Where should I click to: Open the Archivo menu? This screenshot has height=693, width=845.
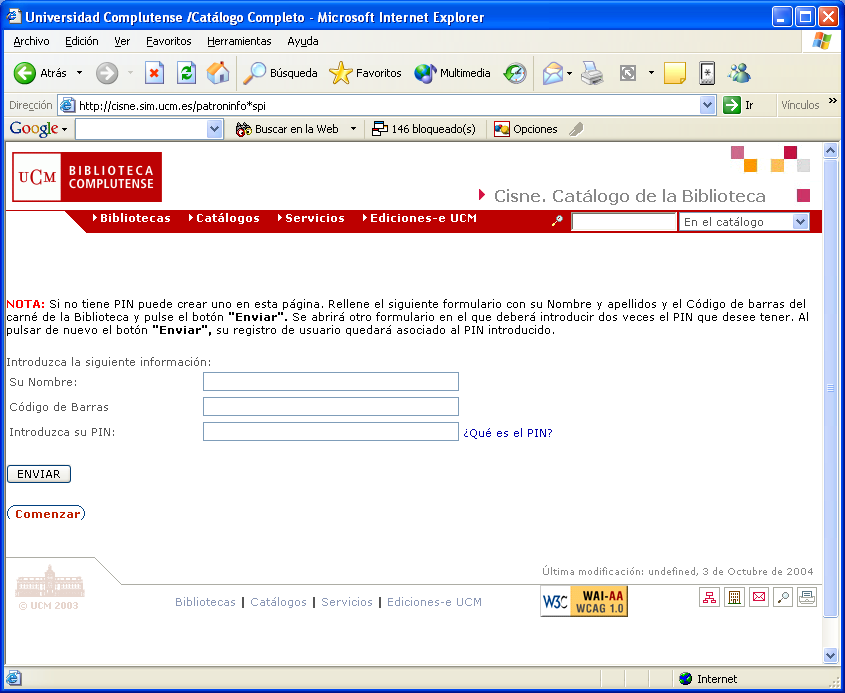tap(31, 41)
